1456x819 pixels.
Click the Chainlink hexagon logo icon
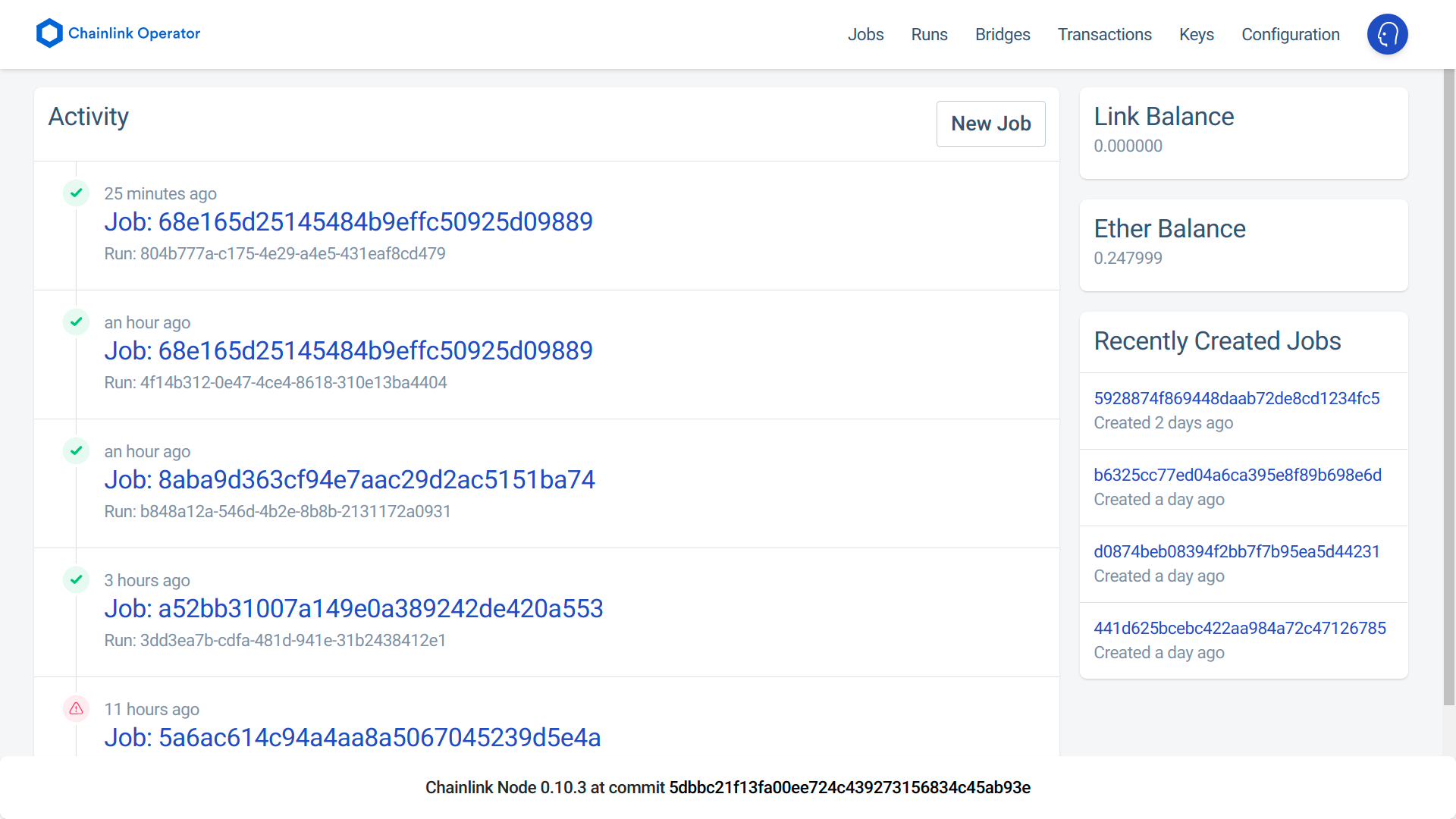coord(49,33)
